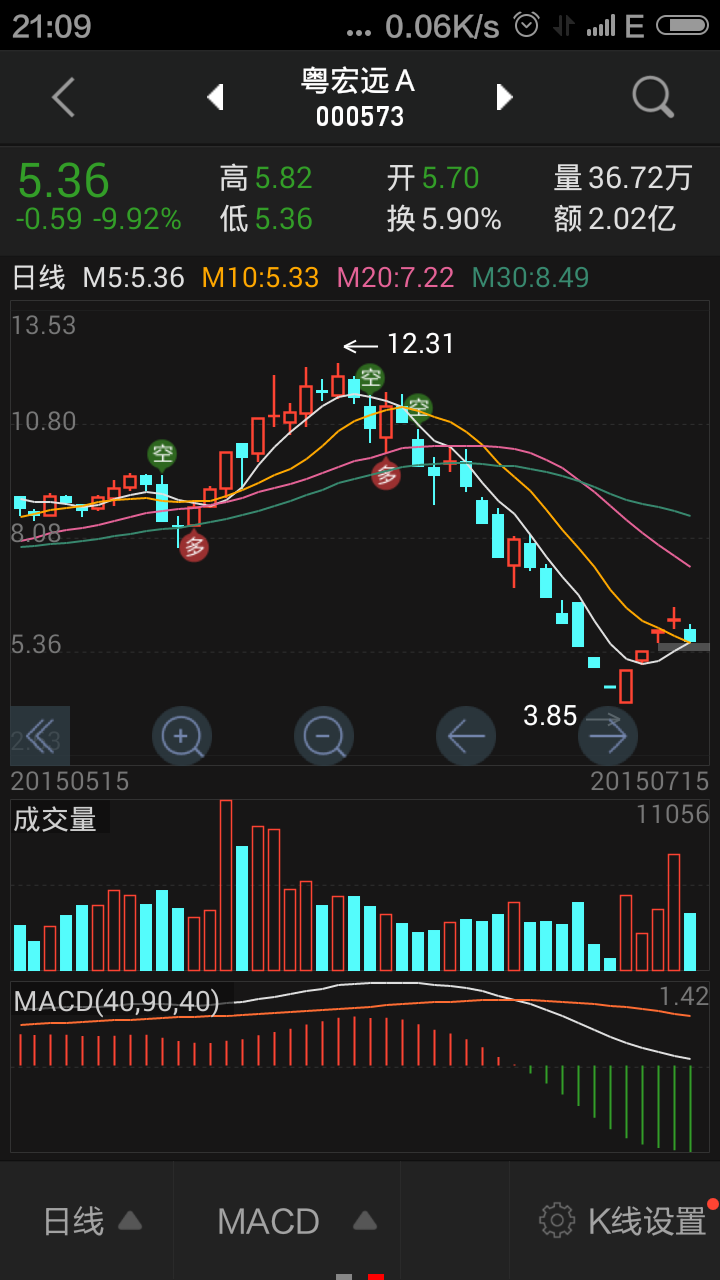Switch to previous stock with left triangle
720x1280 pixels.
[215, 97]
